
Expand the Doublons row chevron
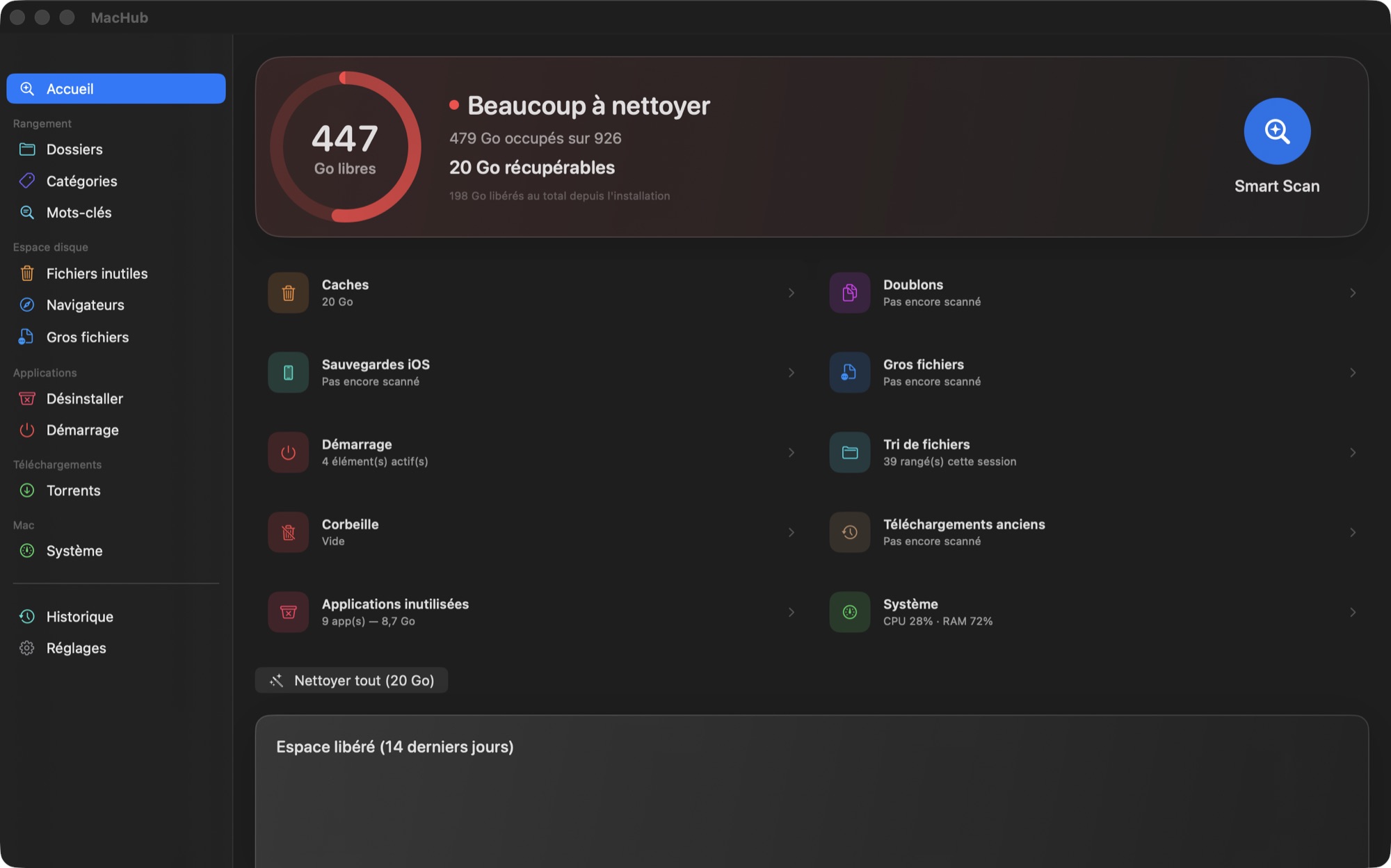[x=1353, y=293]
